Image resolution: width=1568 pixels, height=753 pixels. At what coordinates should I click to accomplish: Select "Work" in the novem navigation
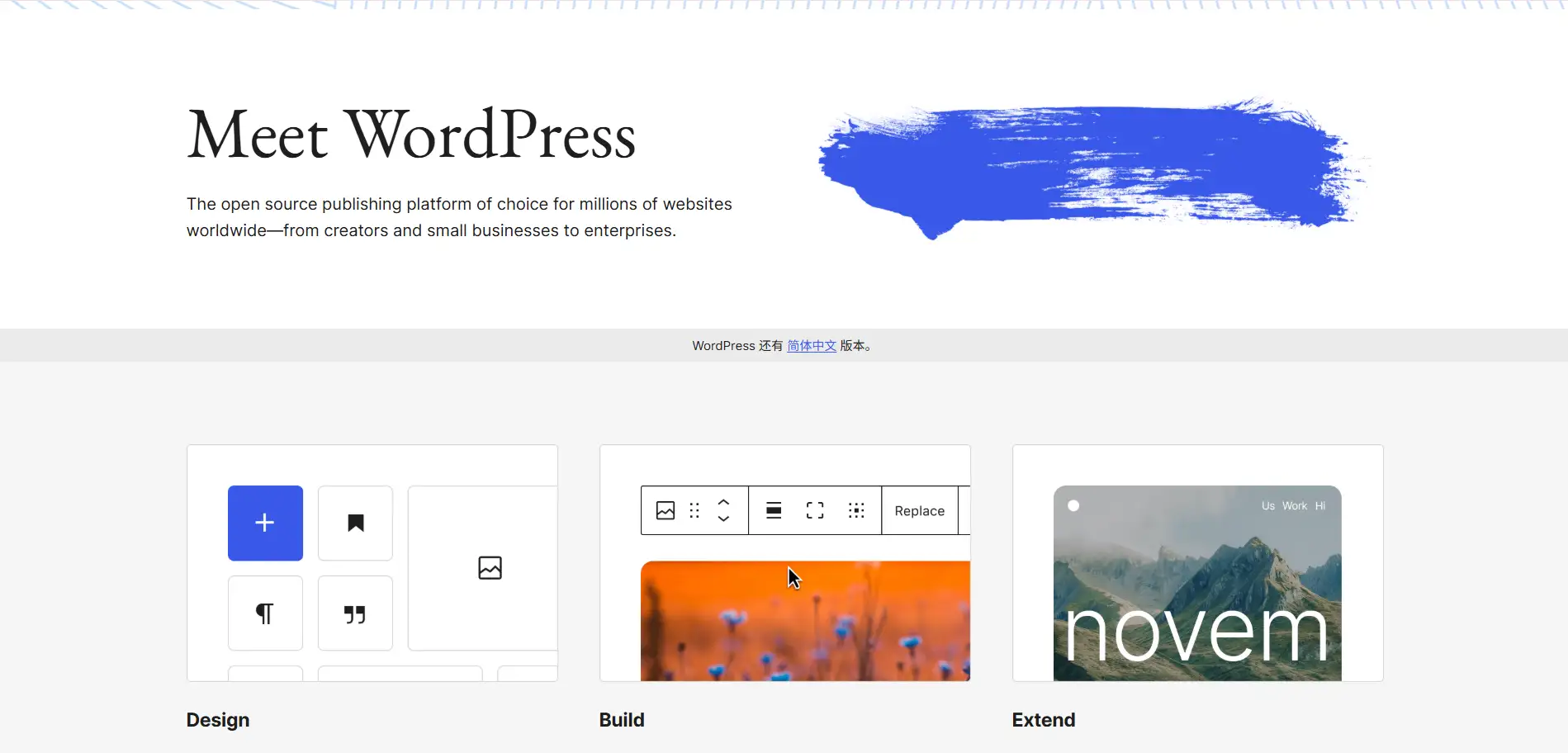click(x=1294, y=505)
